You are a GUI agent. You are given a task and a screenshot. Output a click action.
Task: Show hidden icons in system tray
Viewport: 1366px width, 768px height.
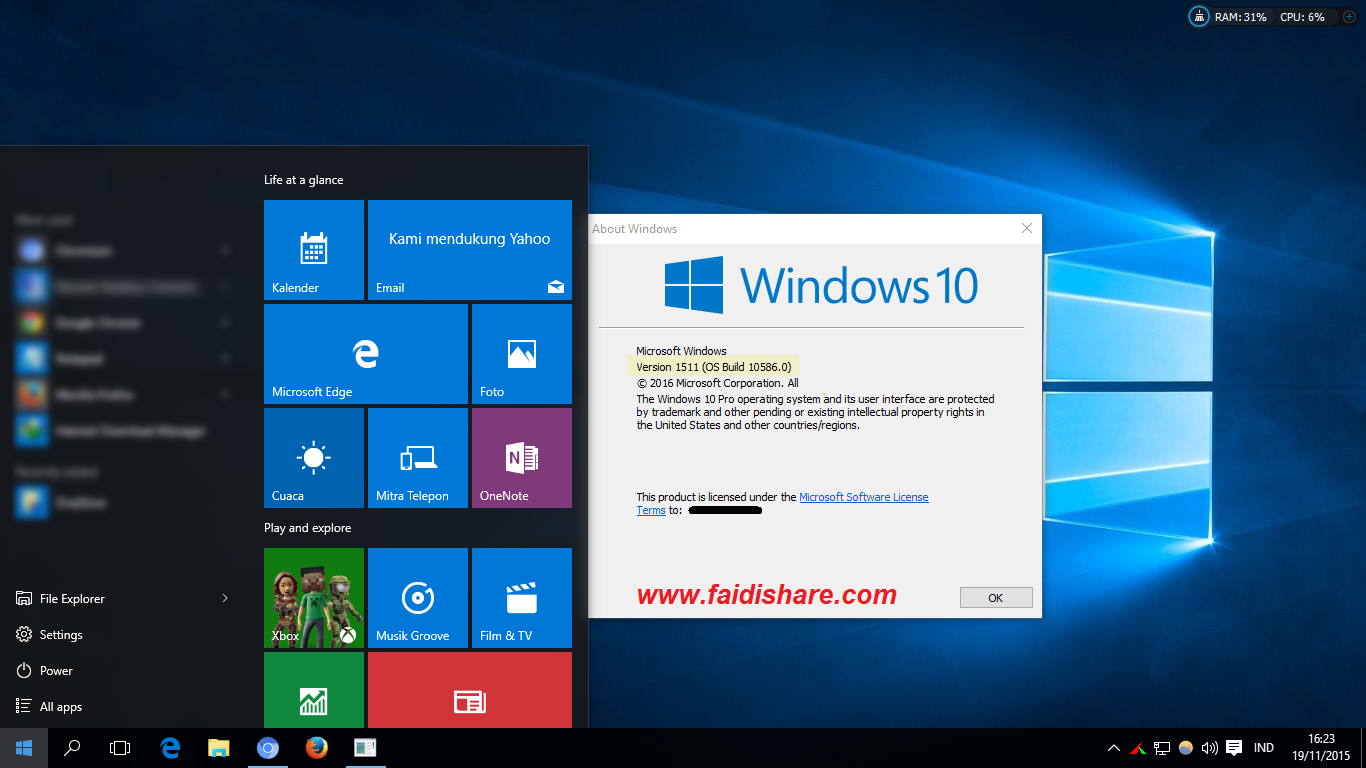click(x=1112, y=747)
